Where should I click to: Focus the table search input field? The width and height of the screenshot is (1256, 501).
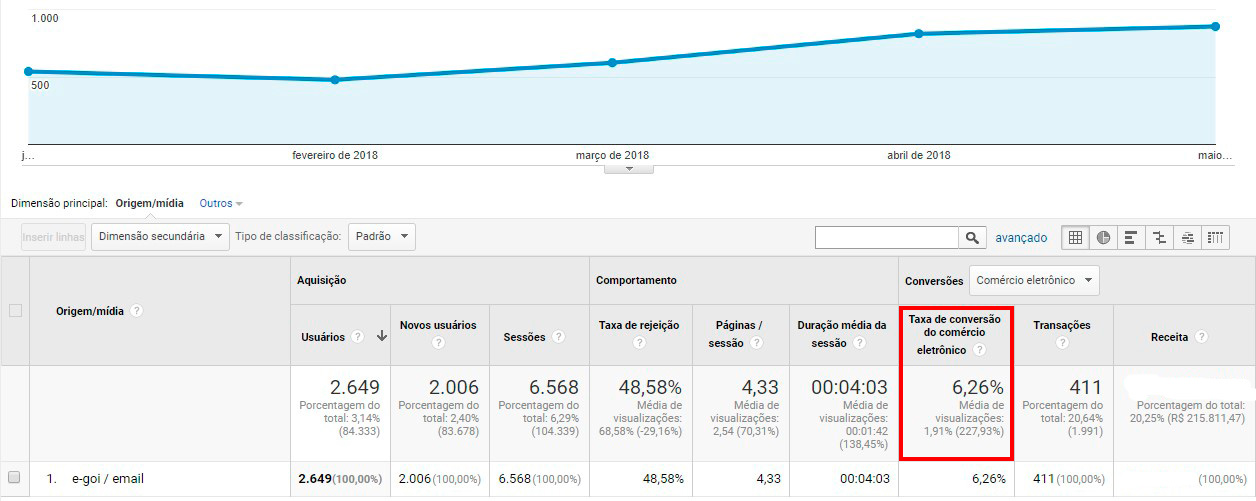coord(887,237)
